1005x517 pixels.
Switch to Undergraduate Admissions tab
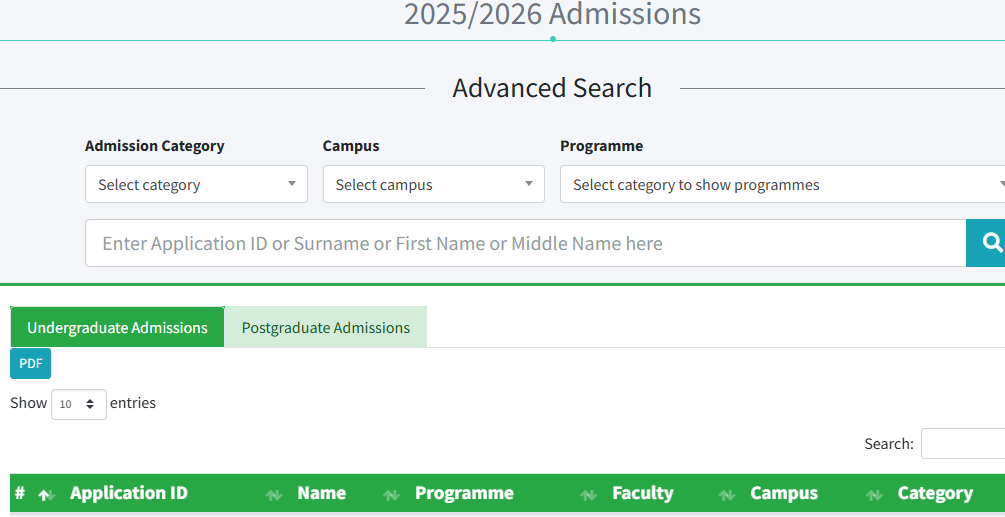click(x=117, y=327)
